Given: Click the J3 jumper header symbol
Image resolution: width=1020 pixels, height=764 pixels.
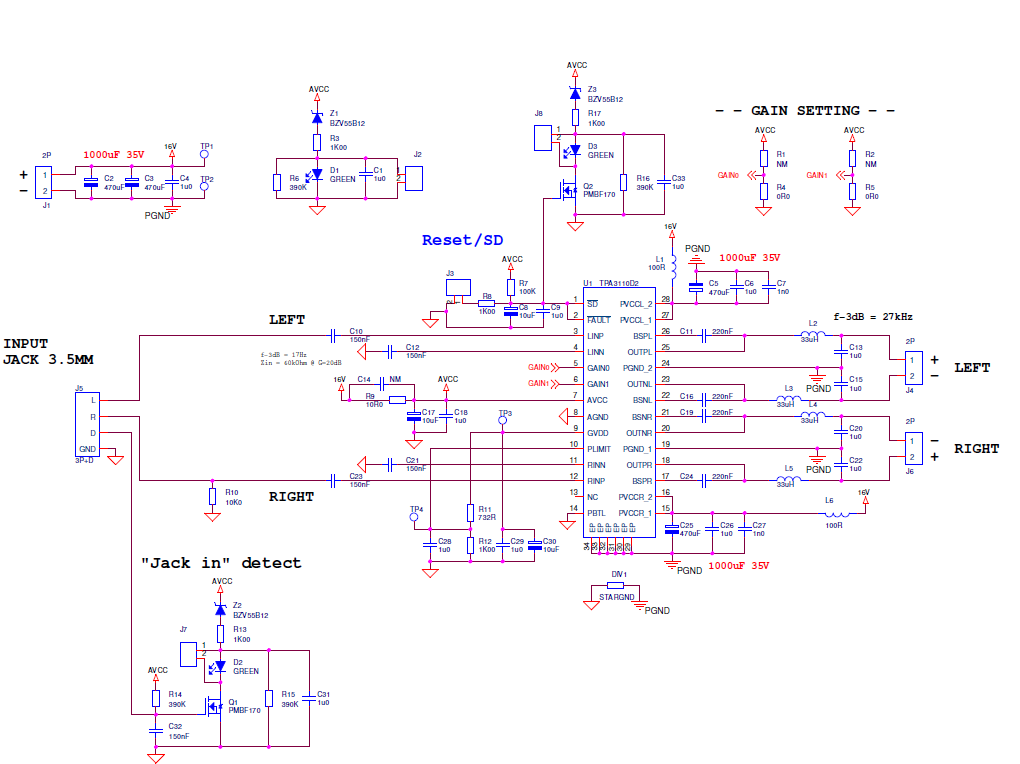Looking at the screenshot, I should pyautogui.click(x=458, y=288).
